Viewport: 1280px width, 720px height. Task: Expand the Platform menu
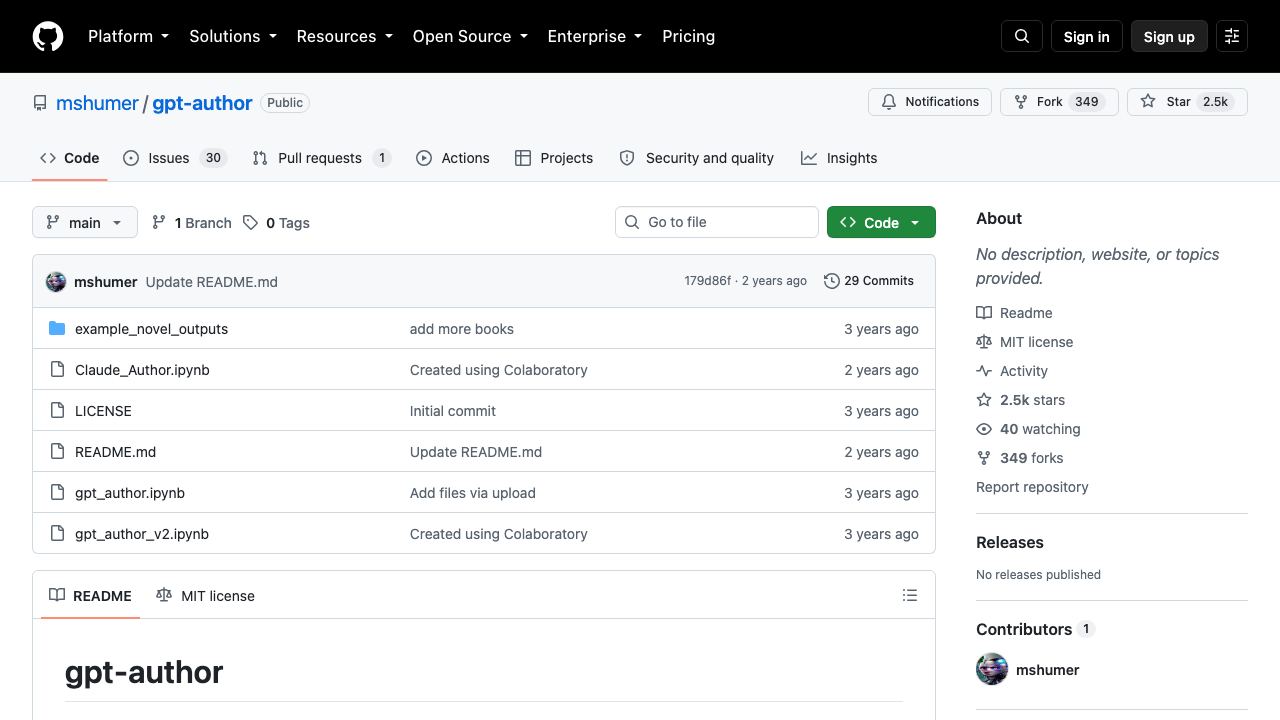(x=129, y=36)
